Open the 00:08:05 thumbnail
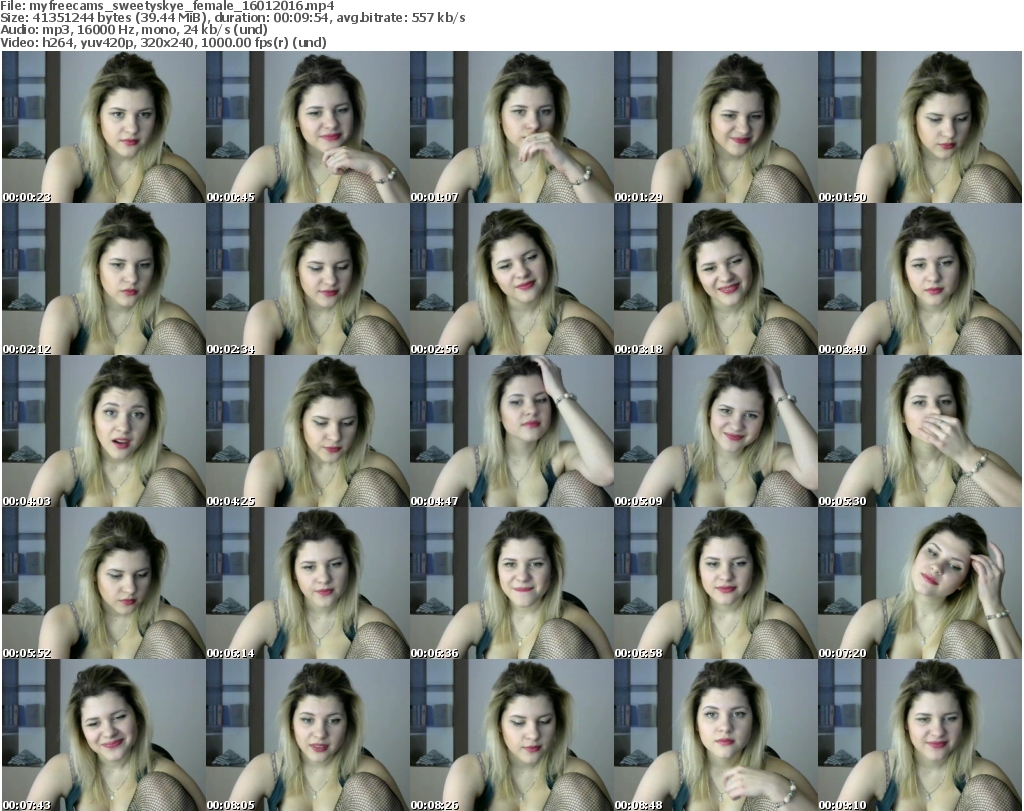Viewport: 1024px width, 811px height. tap(308, 735)
